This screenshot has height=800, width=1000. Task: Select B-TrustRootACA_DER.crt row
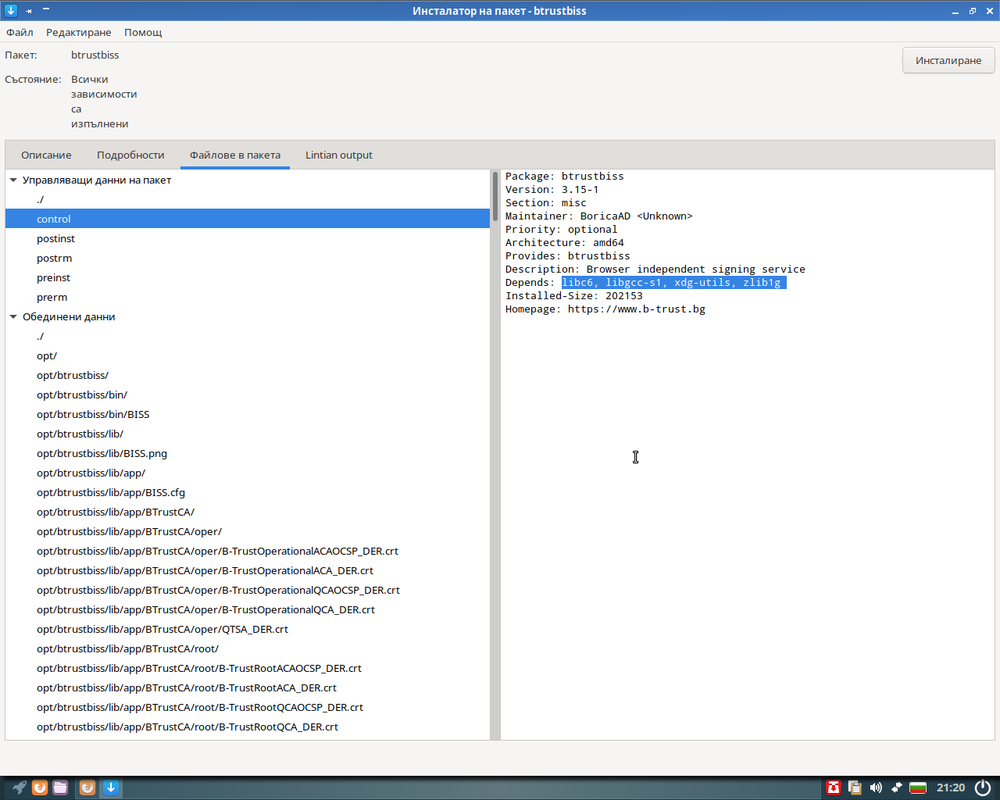(x=247, y=688)
